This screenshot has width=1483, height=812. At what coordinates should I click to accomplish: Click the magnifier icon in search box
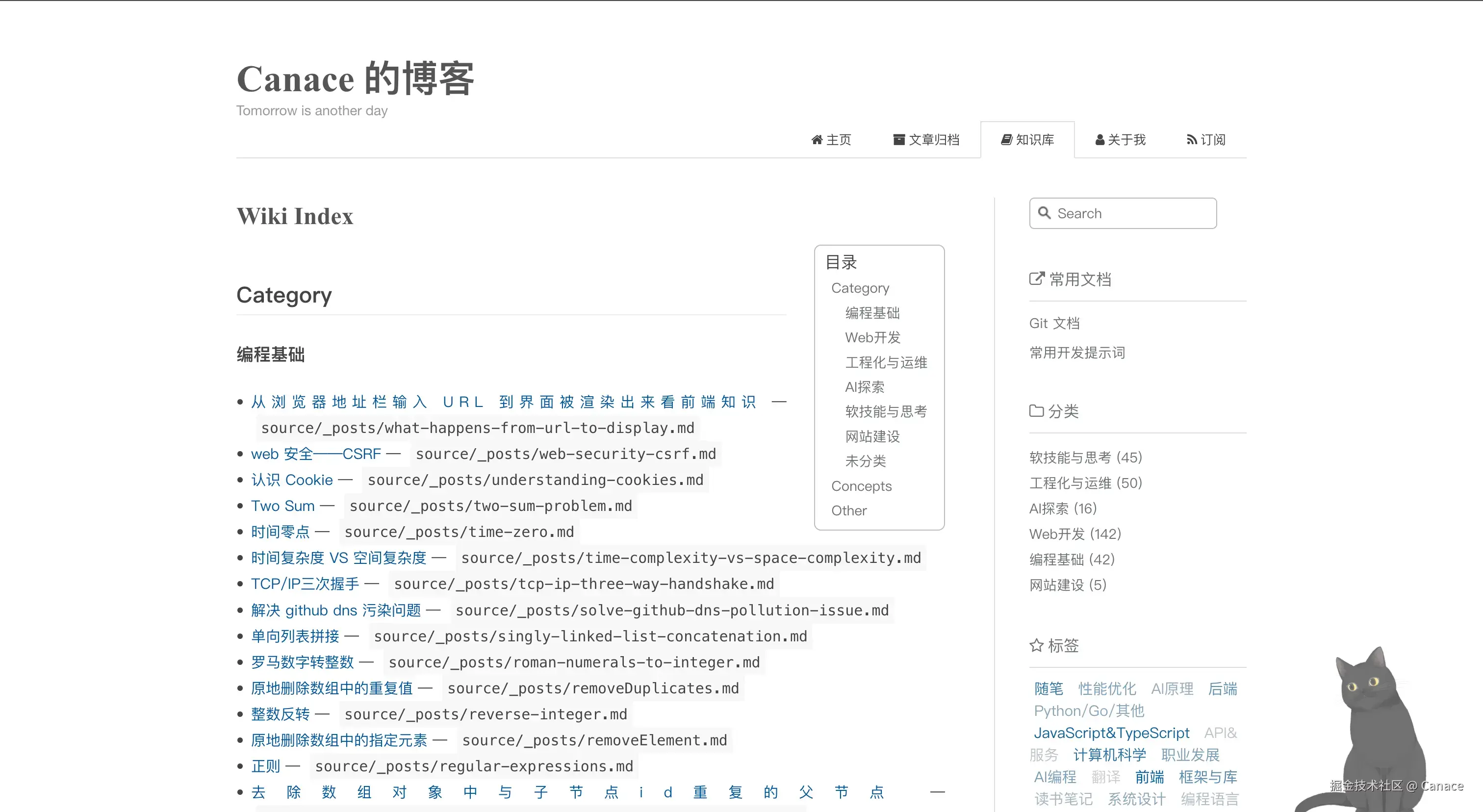pos(1044,213)
